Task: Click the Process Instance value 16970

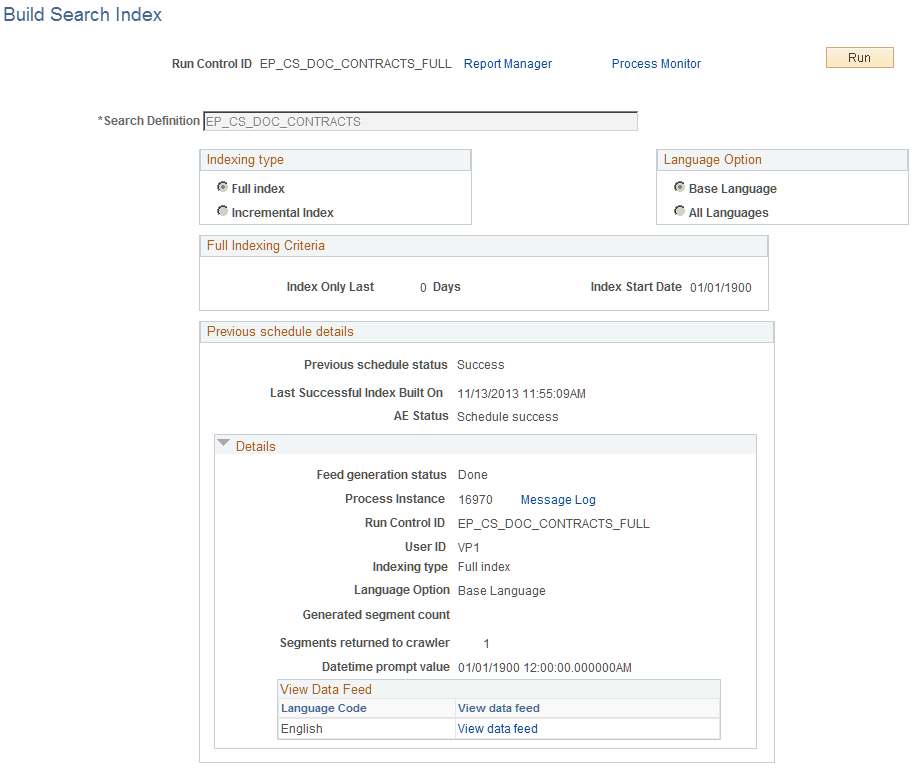Action: coord(475,499)
